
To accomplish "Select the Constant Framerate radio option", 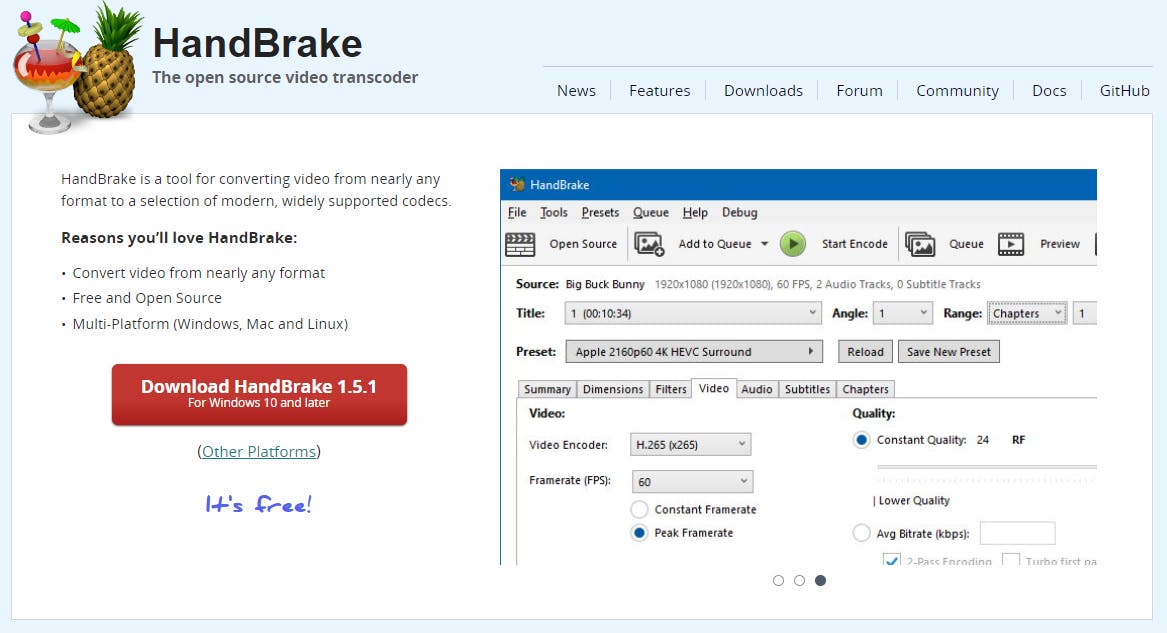I will tap(639, 509).
